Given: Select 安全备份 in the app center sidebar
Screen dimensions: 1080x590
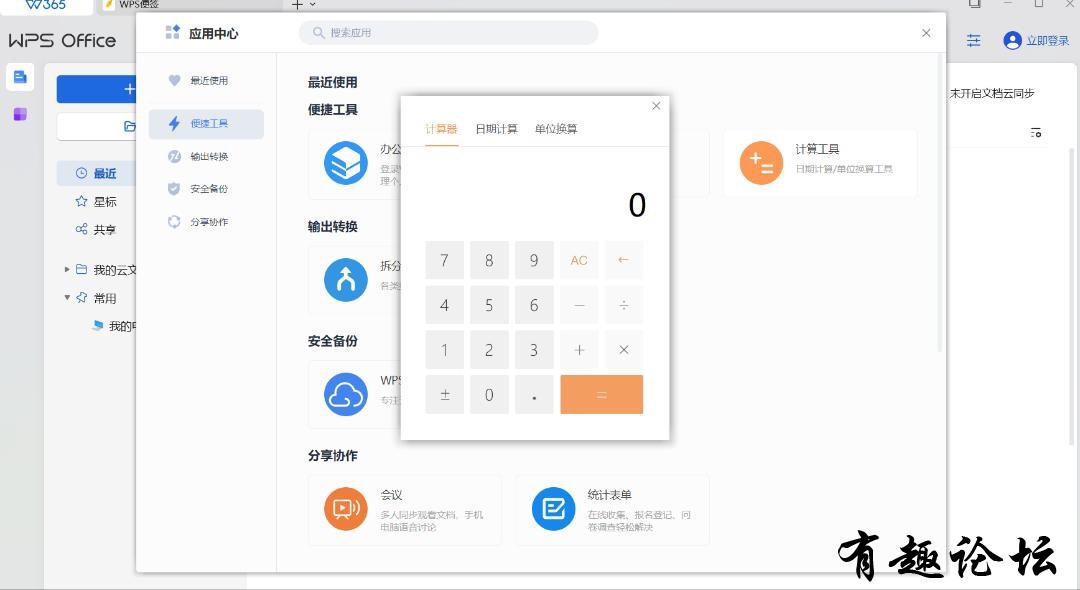Looking at the screenshot, I should (206, 189).
